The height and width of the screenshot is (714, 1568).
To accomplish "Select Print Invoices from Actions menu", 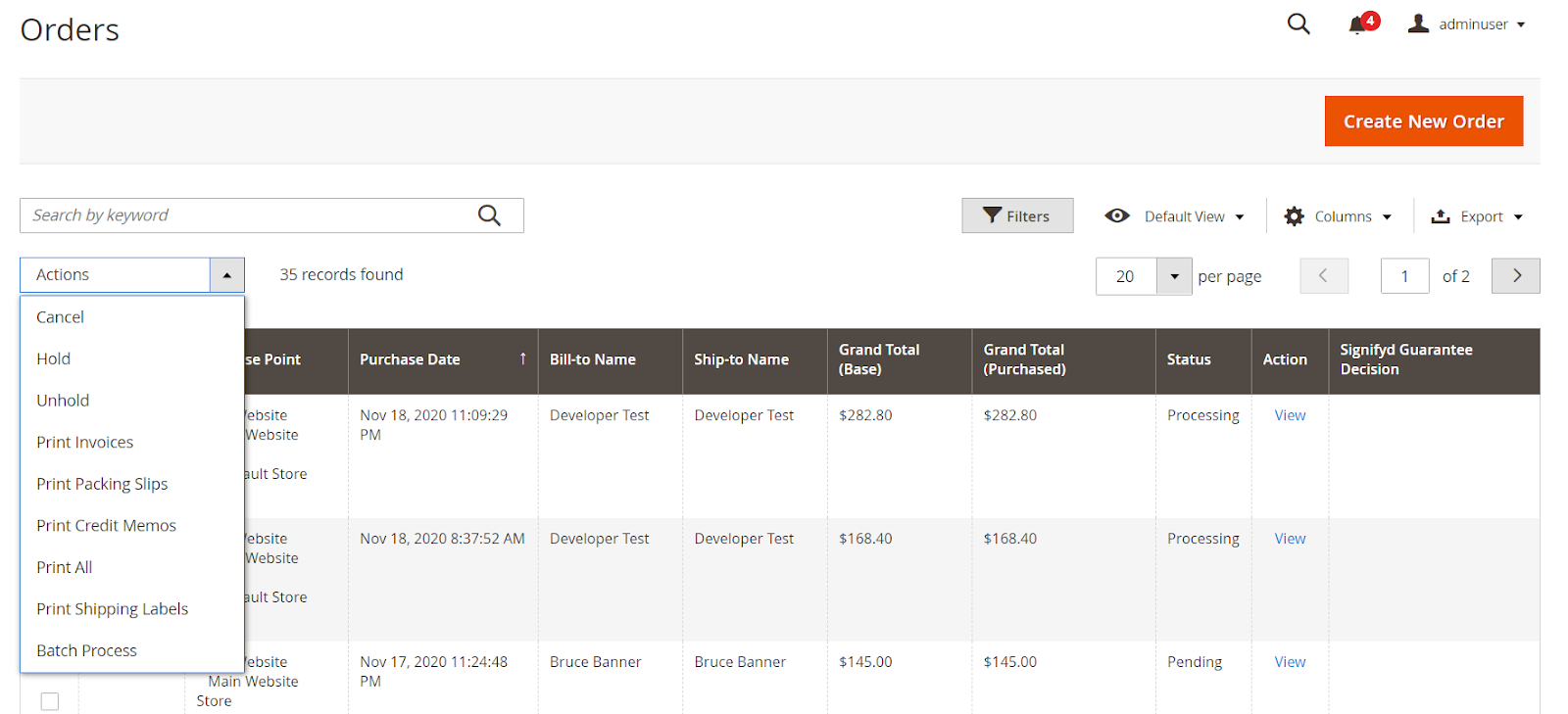I will [85, 443].
